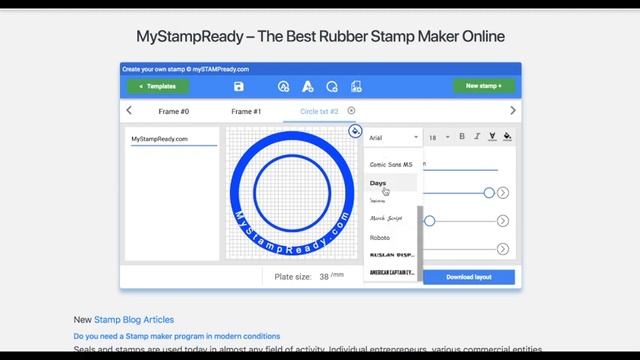Switch to the Frame #0 tab
The height and width of the screenshot is (360, 640).
click(x=173, y=111)
